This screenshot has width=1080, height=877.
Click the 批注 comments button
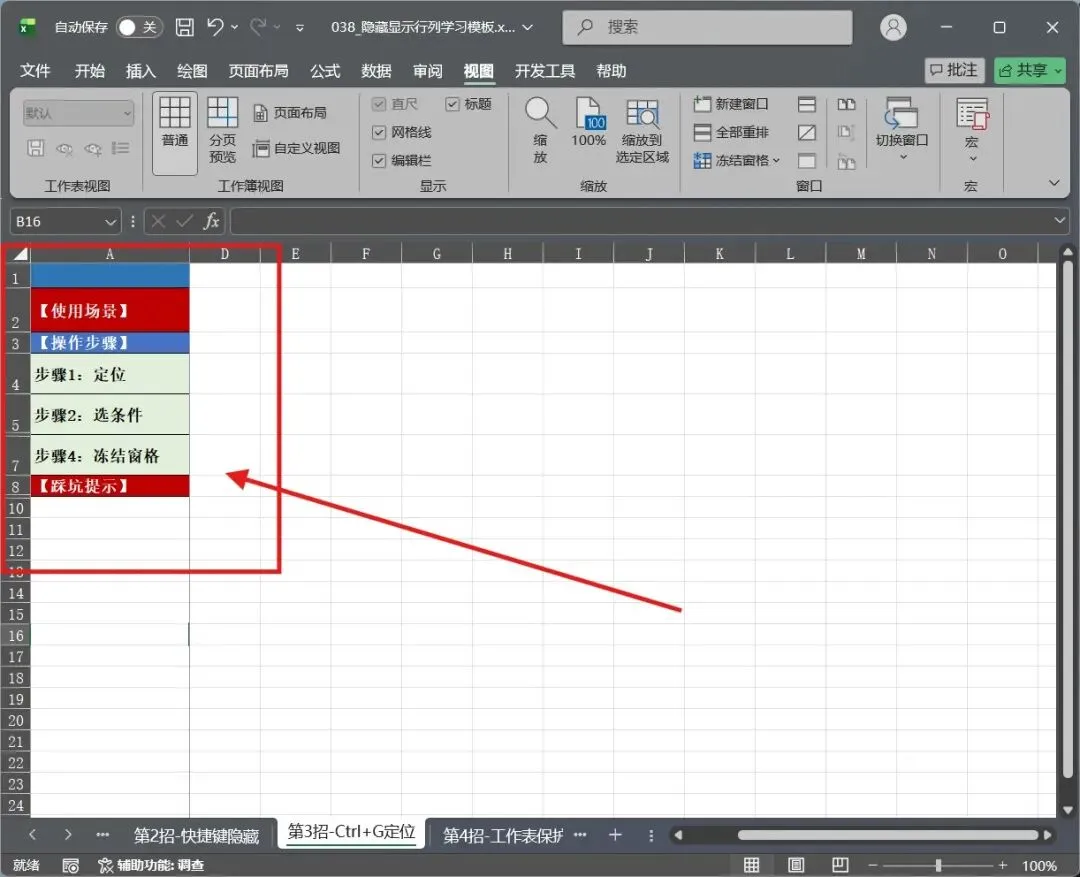coord(954,70)
